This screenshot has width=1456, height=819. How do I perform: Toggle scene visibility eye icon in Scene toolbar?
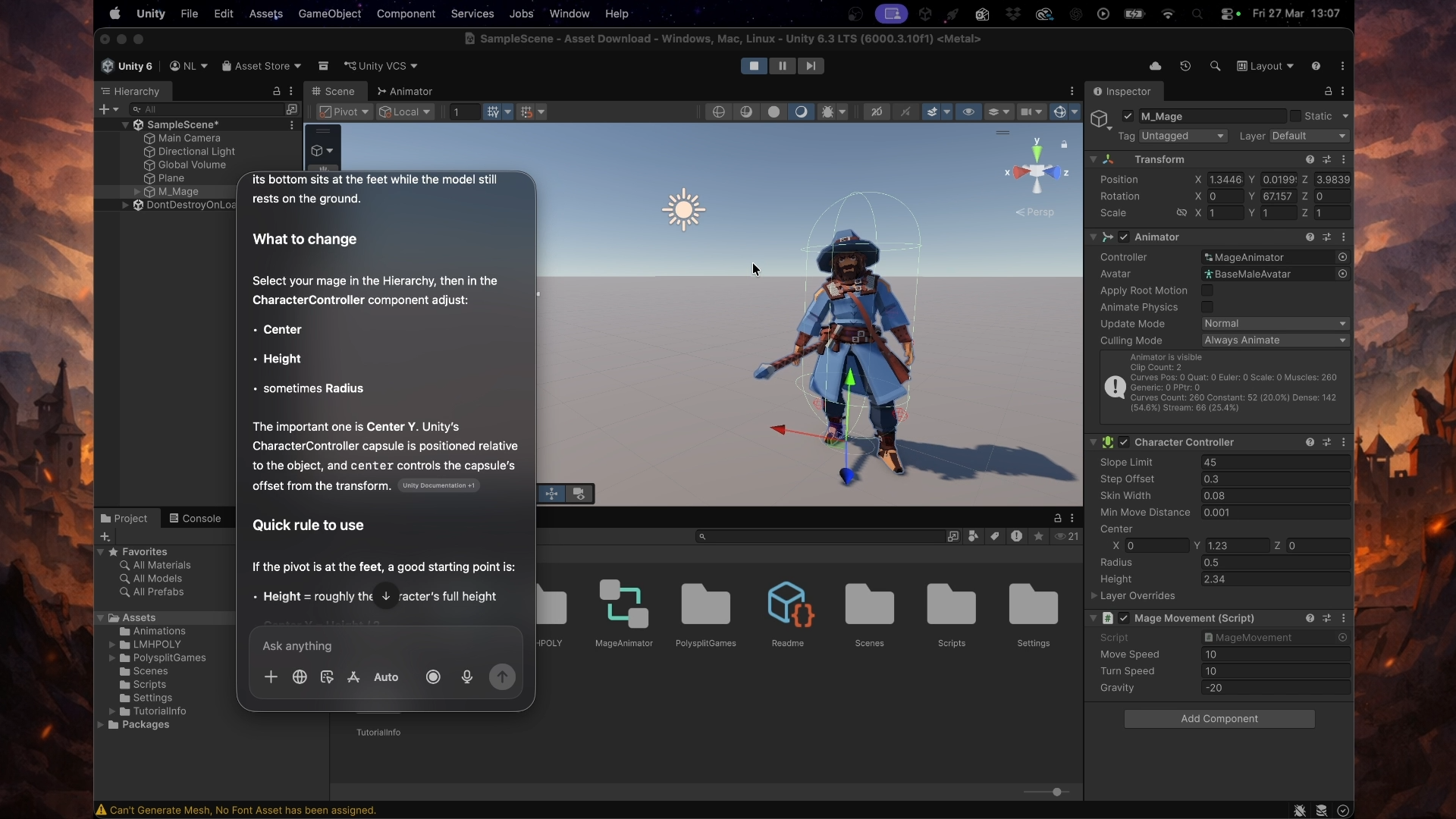tap(968, 111)
